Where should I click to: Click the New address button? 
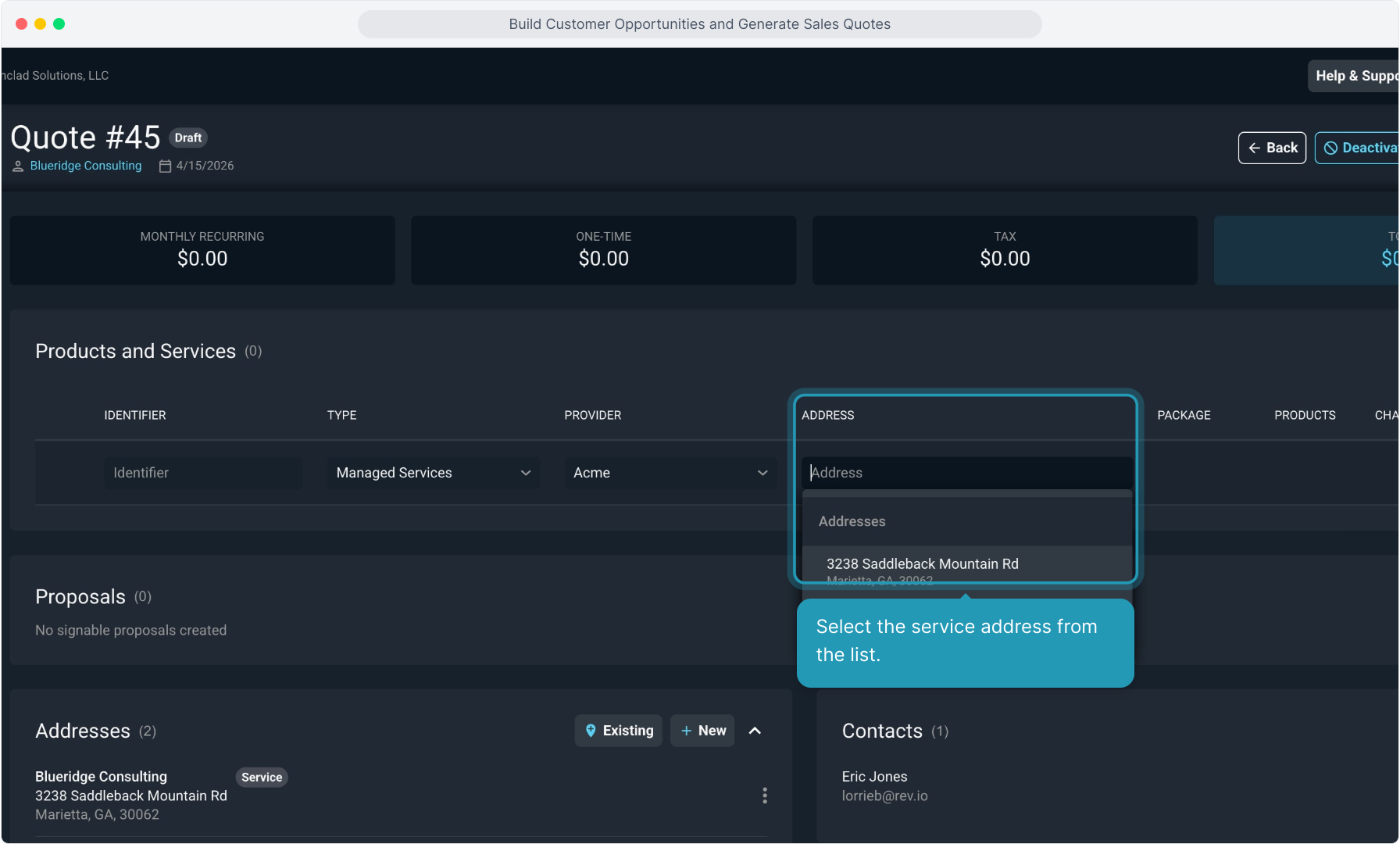tap(702, 731)
